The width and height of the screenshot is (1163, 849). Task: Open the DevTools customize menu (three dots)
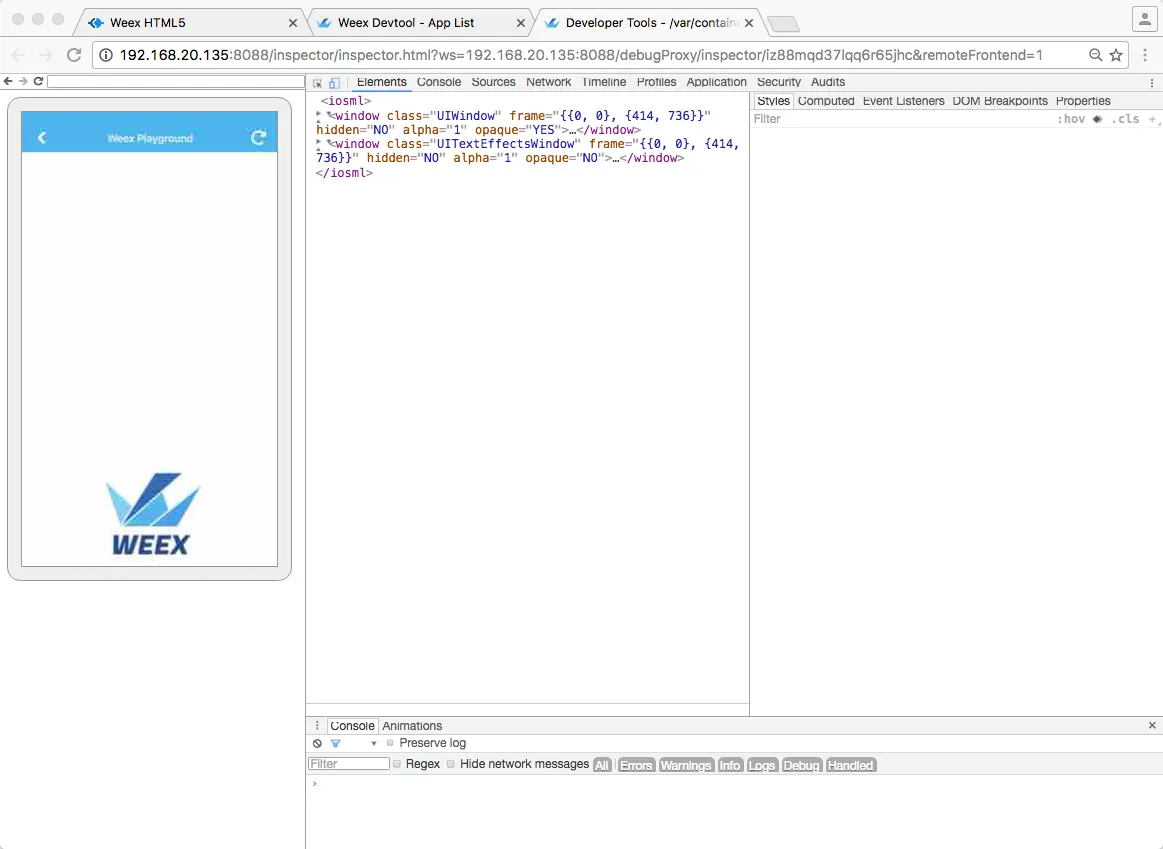[1152, 82]
